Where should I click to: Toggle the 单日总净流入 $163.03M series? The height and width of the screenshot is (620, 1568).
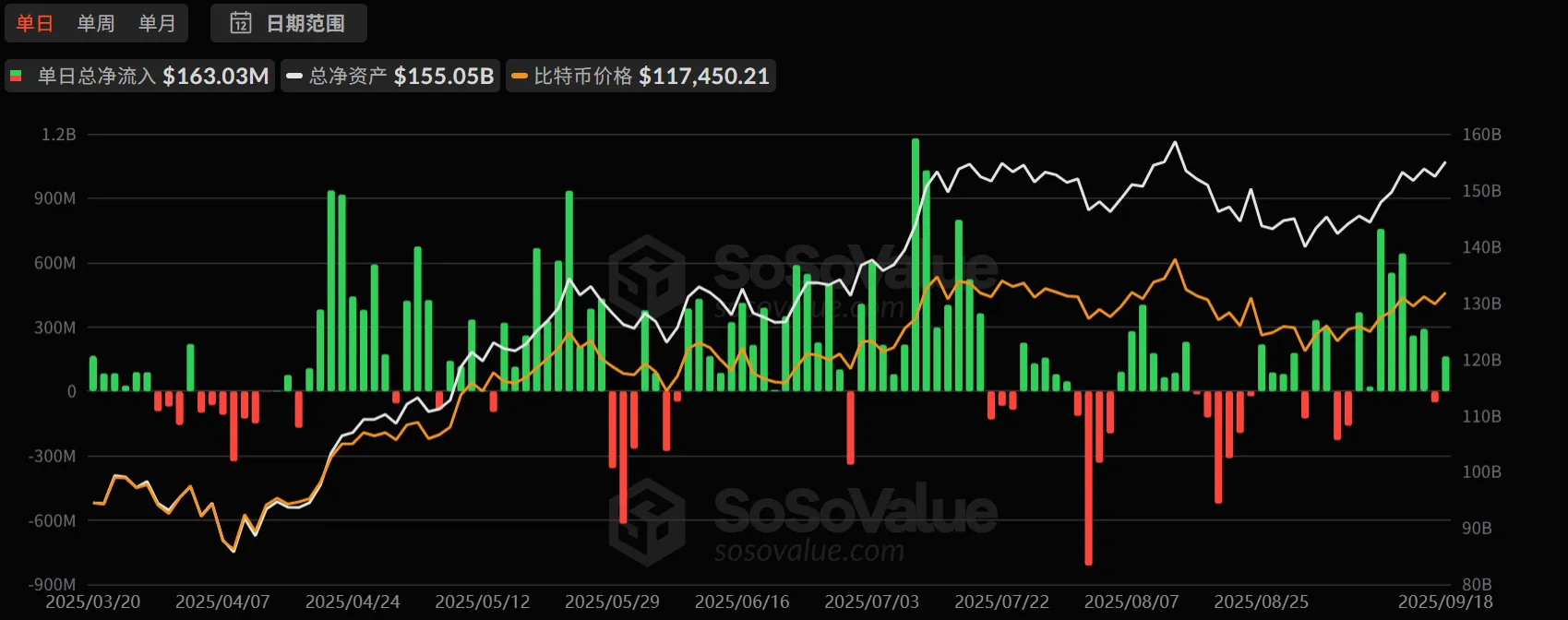(152, 76)
